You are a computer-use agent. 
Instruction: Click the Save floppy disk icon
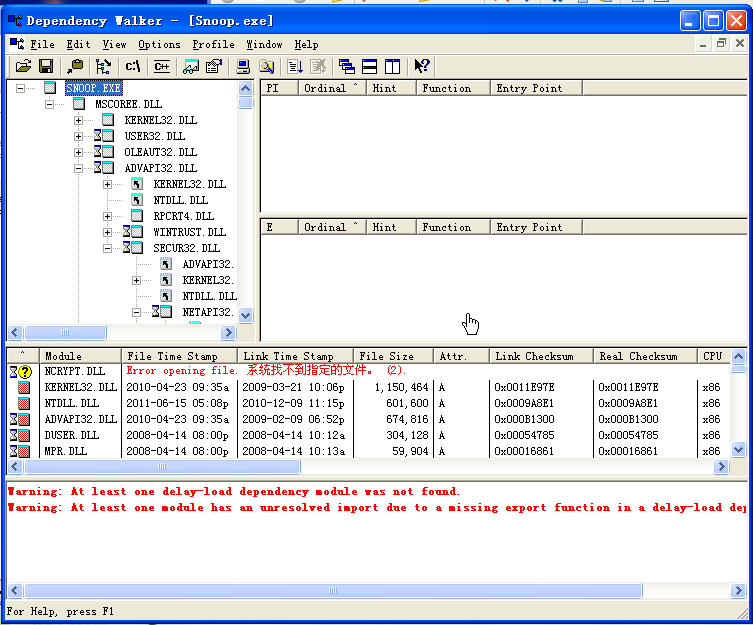(46, 66)
